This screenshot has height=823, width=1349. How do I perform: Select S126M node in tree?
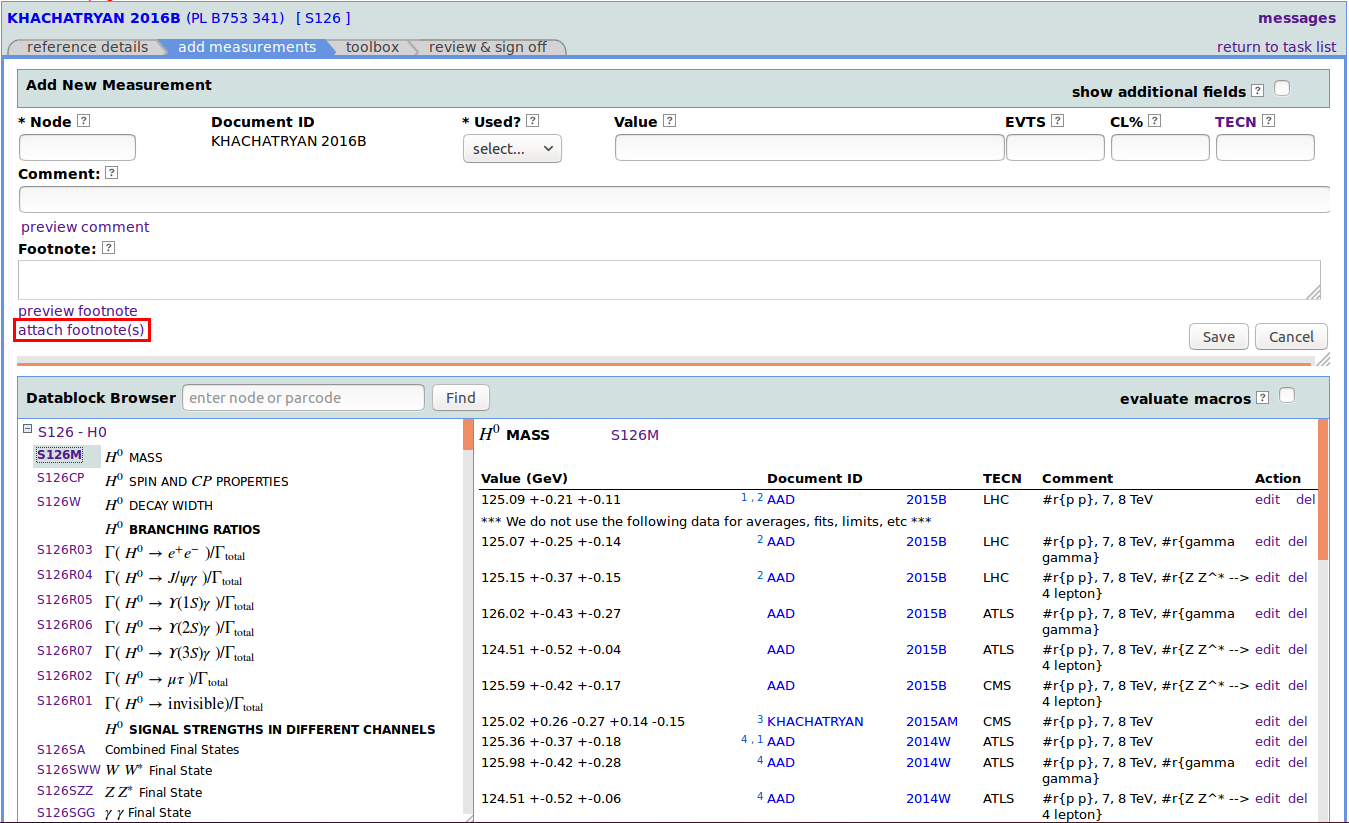pyautogui.click(x=59, y=455)
